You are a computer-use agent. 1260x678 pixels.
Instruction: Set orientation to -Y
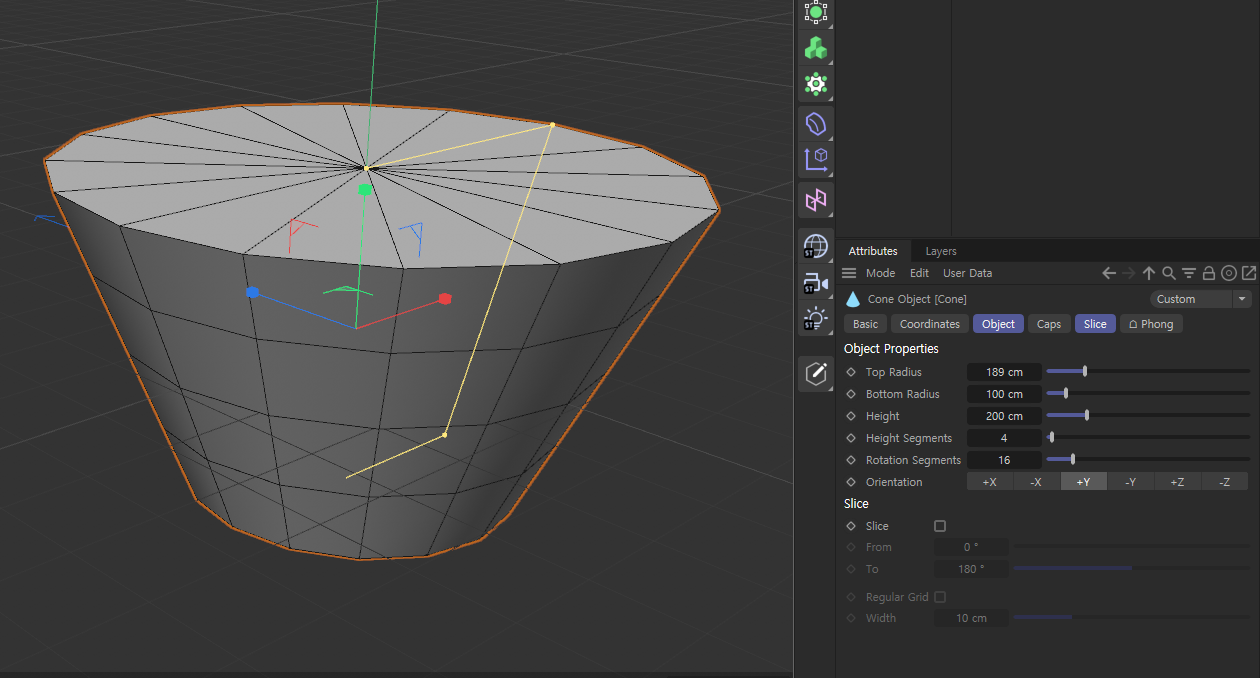(1131, 482)
